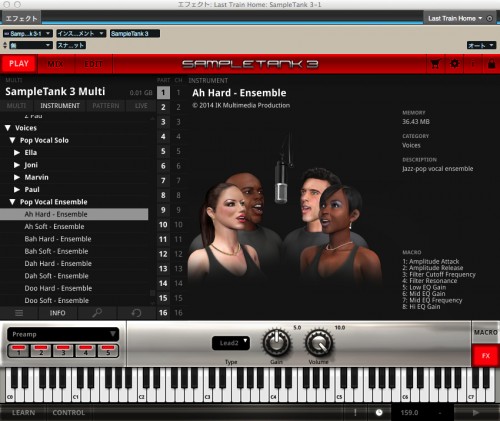This screenshot has width=500, height=421.
Task: Click the magnifier search icon under browser
Action: pyautogui.click(x=97, y=313)
